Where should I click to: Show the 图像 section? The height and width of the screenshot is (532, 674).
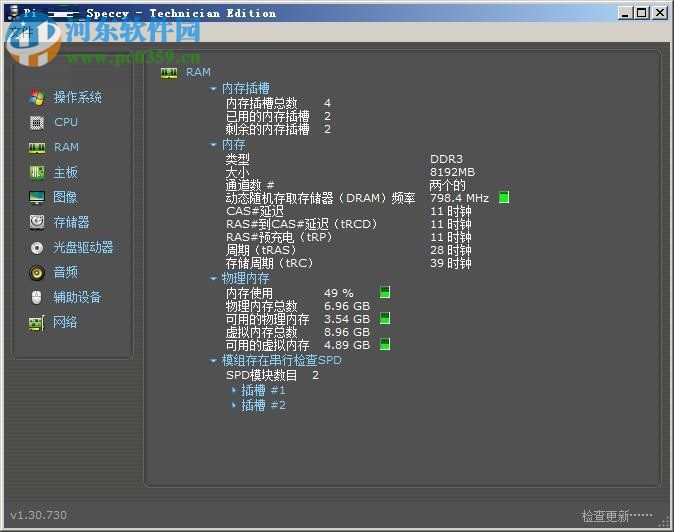point(65,197)
